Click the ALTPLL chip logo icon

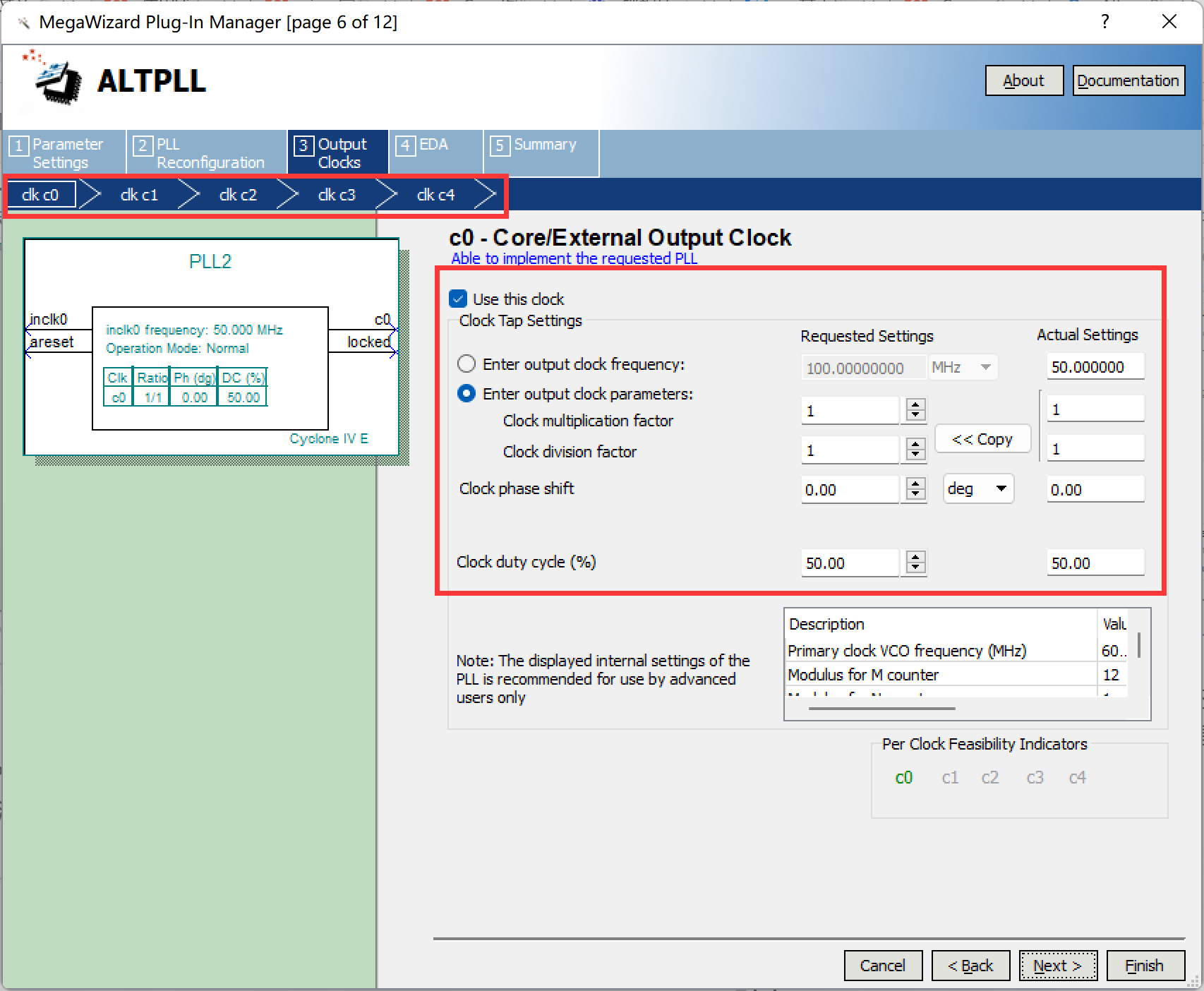click(x=52, y=77)
